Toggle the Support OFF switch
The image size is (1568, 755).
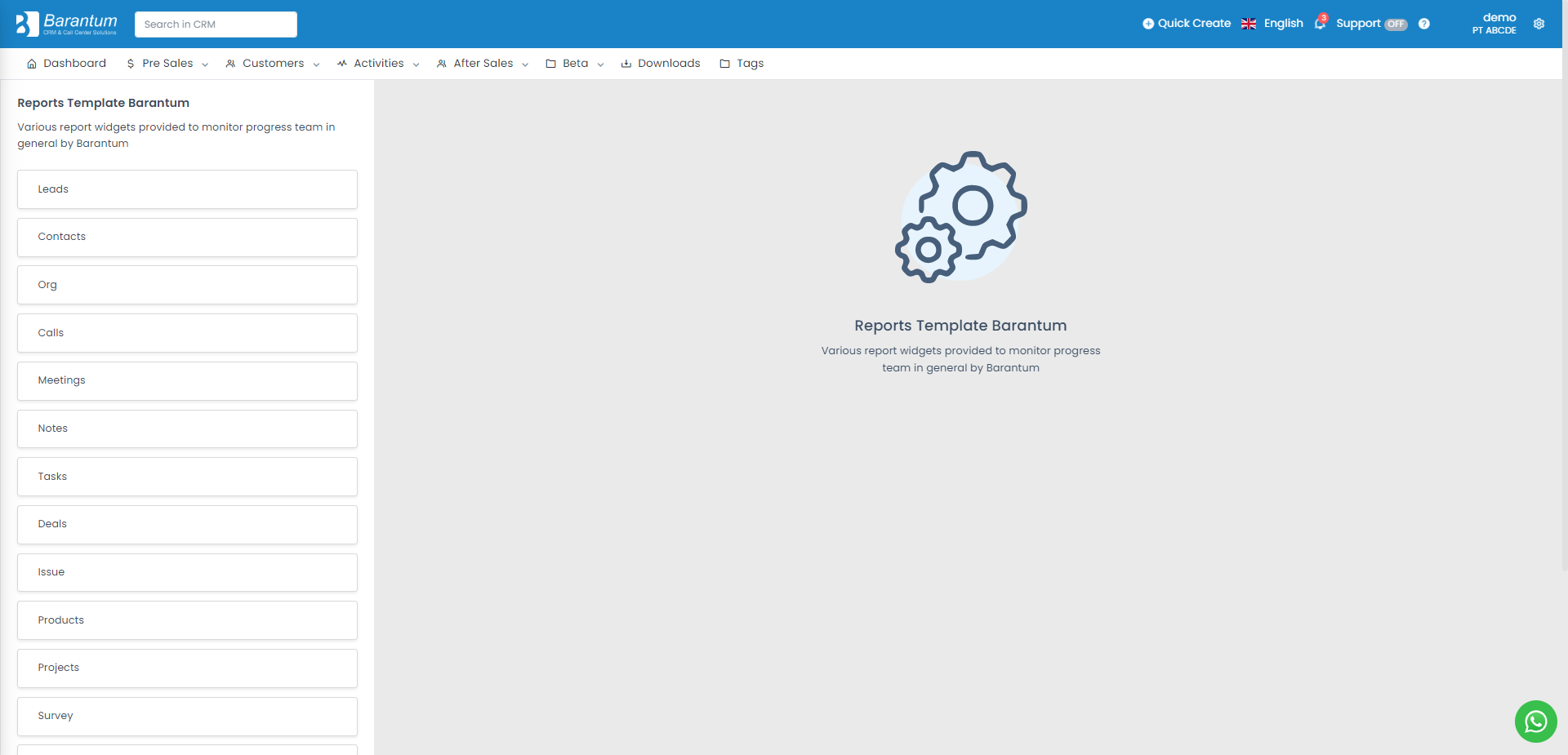pos(1396,24)
